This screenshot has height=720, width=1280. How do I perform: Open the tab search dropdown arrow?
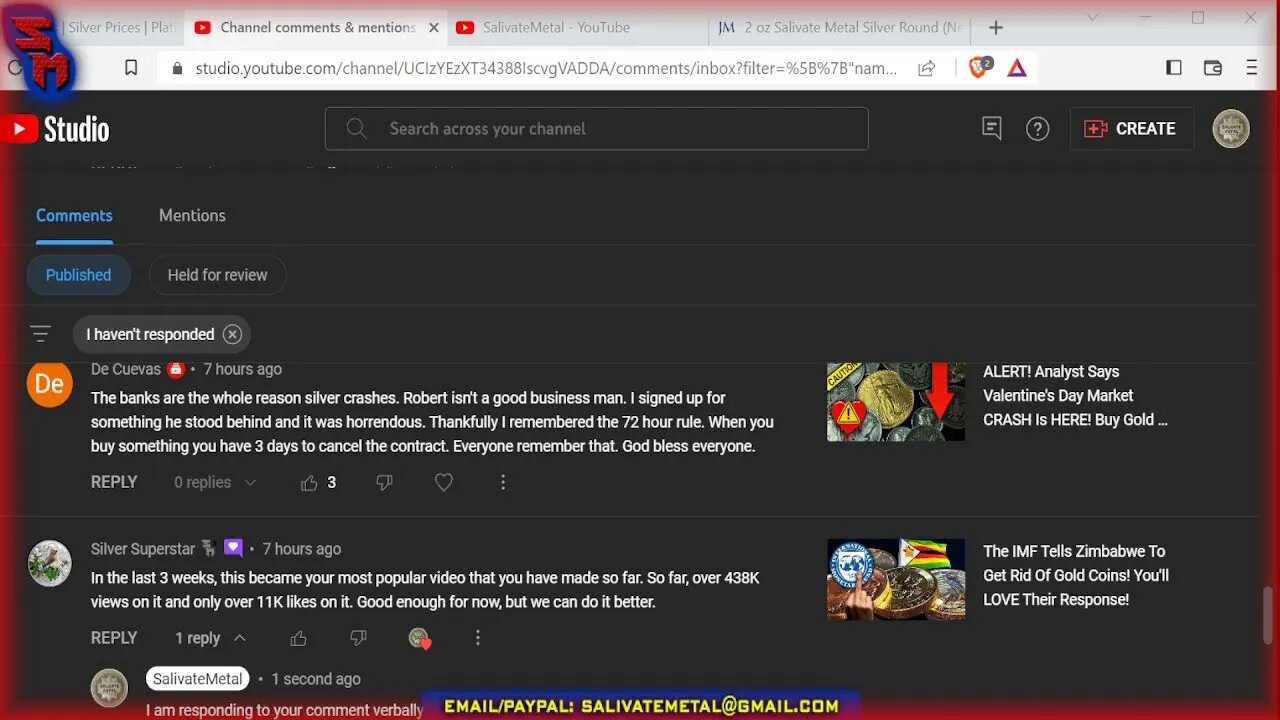pyautogui.click(x=1093, y=17)
